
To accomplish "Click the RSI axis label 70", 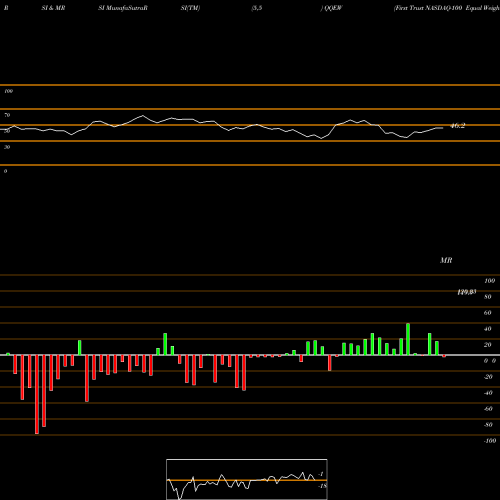I will click(7, 115).
